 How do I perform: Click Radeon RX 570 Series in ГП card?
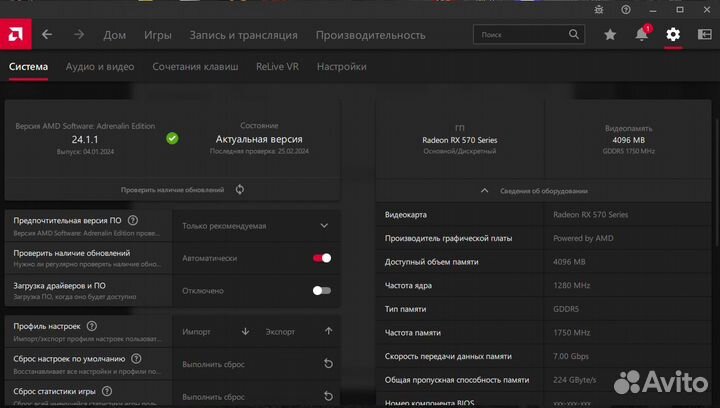coord(460,140)
